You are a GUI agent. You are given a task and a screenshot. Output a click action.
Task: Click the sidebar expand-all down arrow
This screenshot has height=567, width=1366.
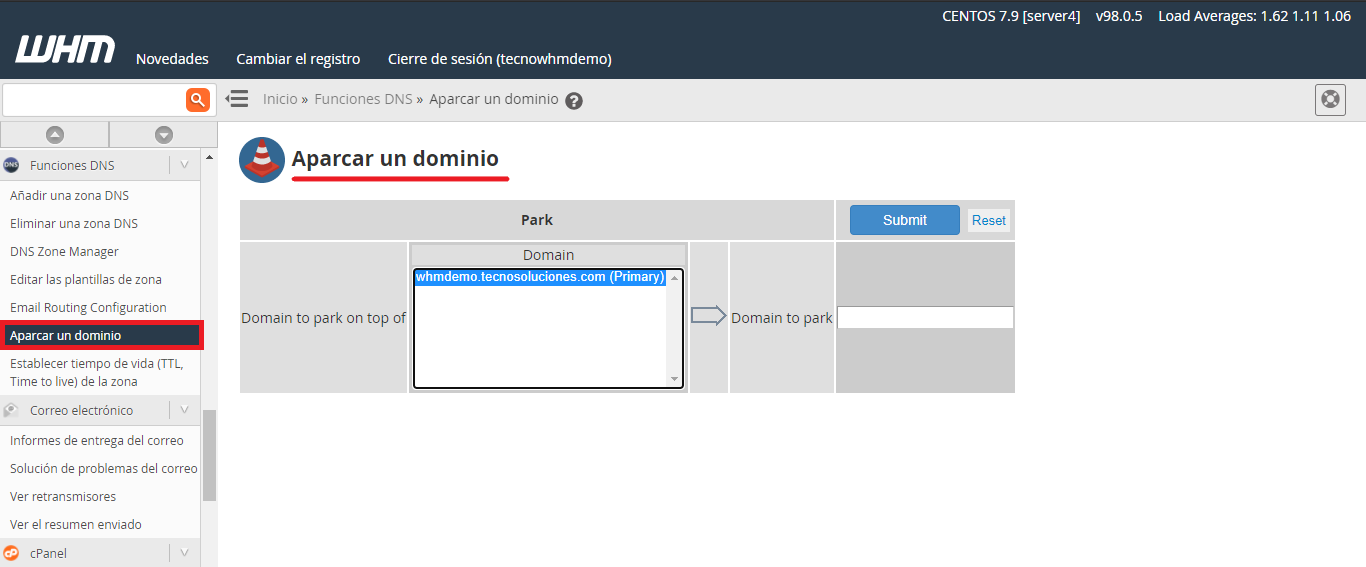click(163, 134)
